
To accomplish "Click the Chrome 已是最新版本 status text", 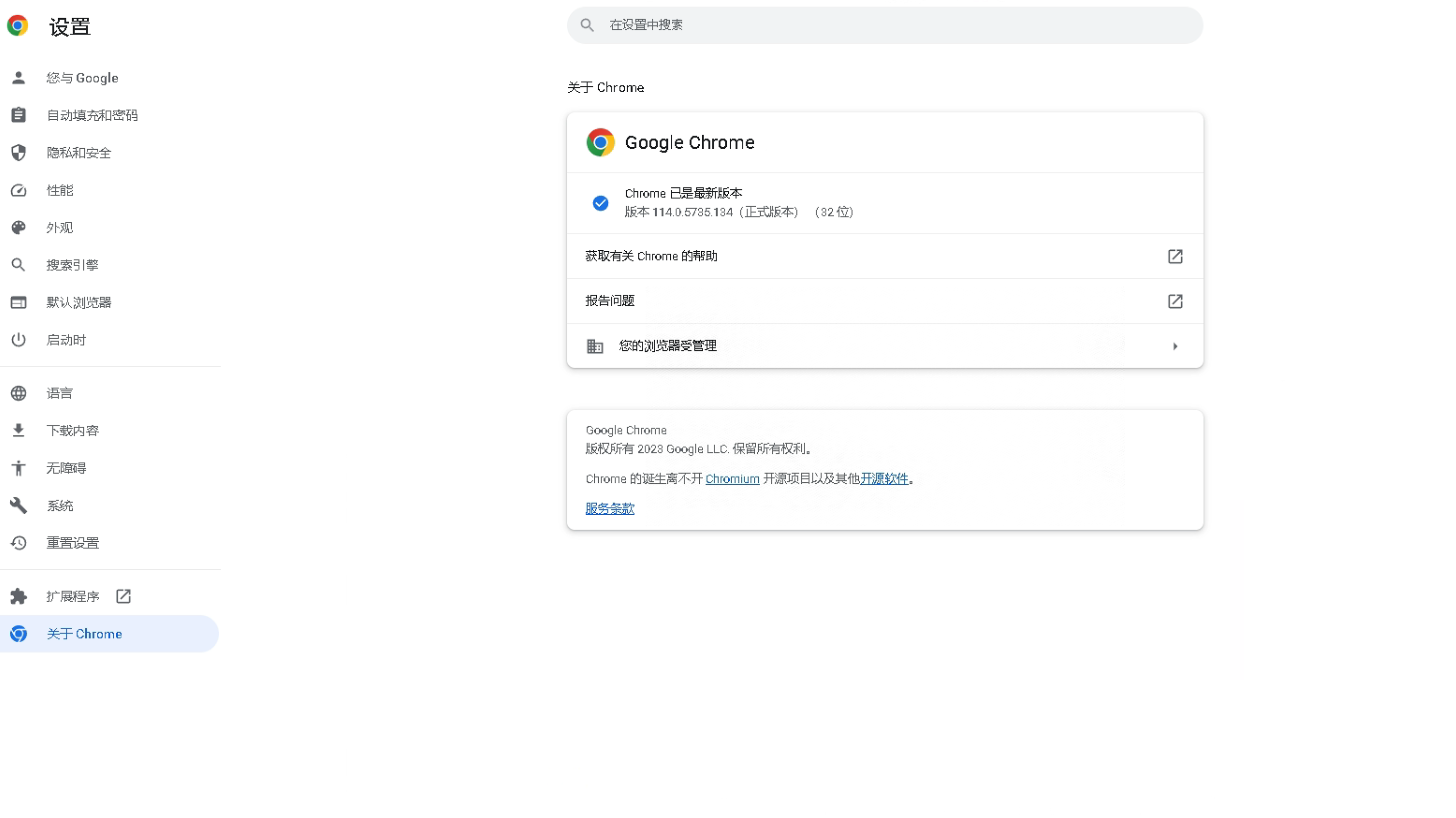I will pos(684,193).
